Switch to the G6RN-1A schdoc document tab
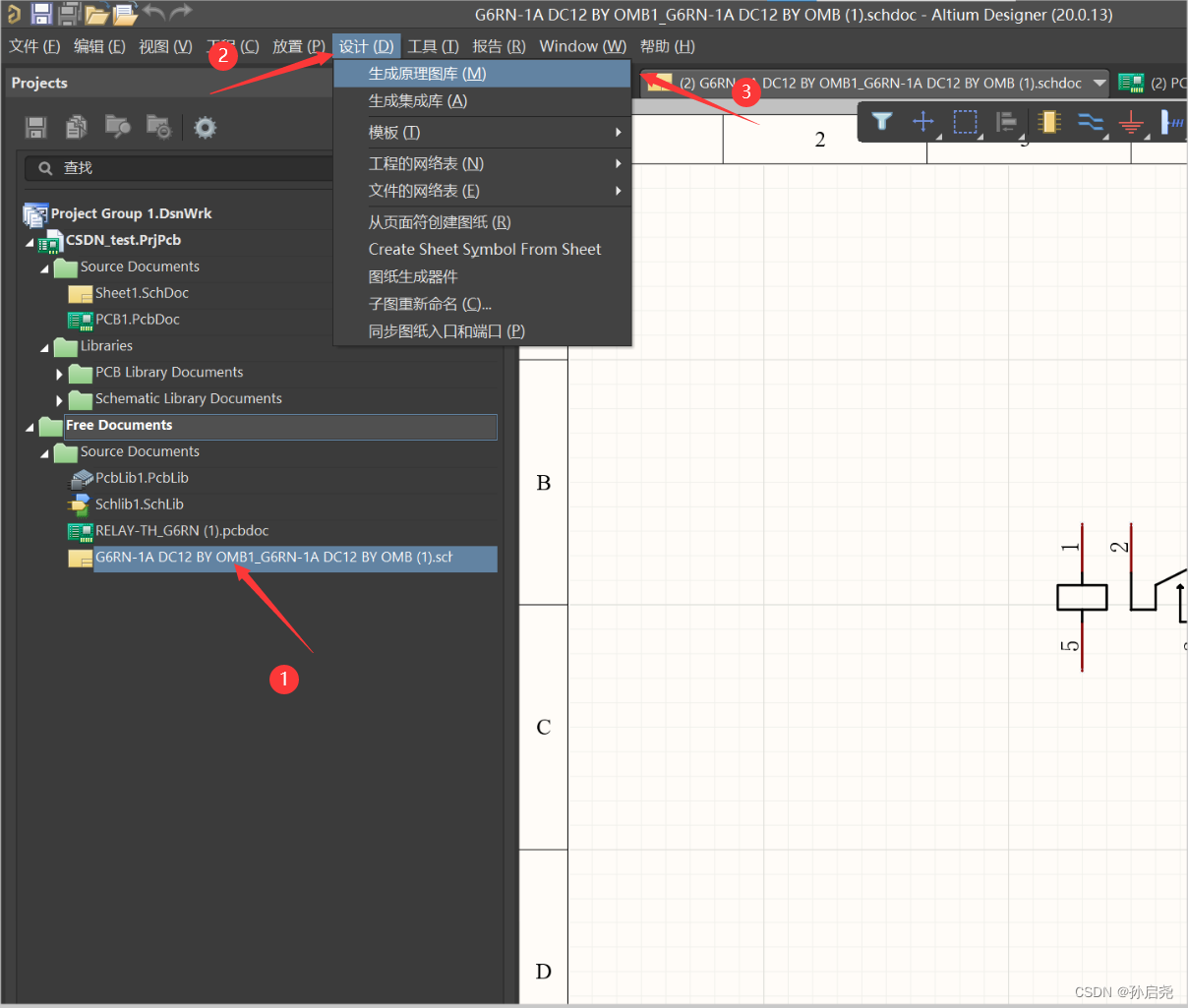1188x1008 pixels. click(x=875, y=84)
